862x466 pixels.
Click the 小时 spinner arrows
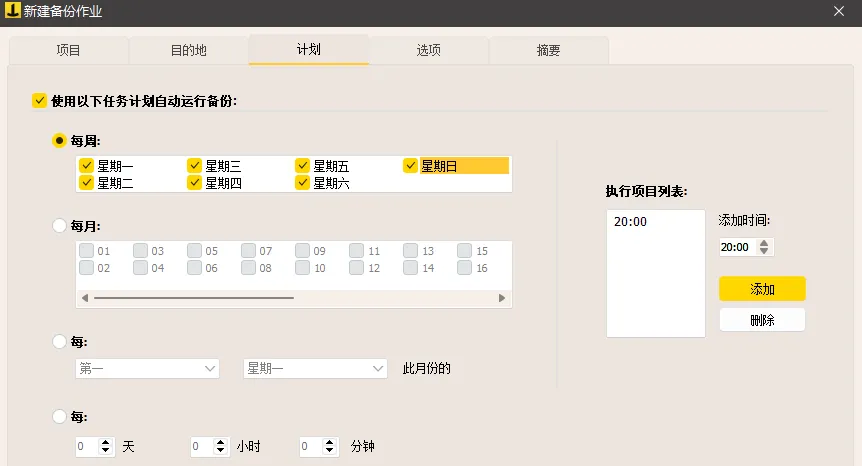pyautogui.click(x=220, y=446)
